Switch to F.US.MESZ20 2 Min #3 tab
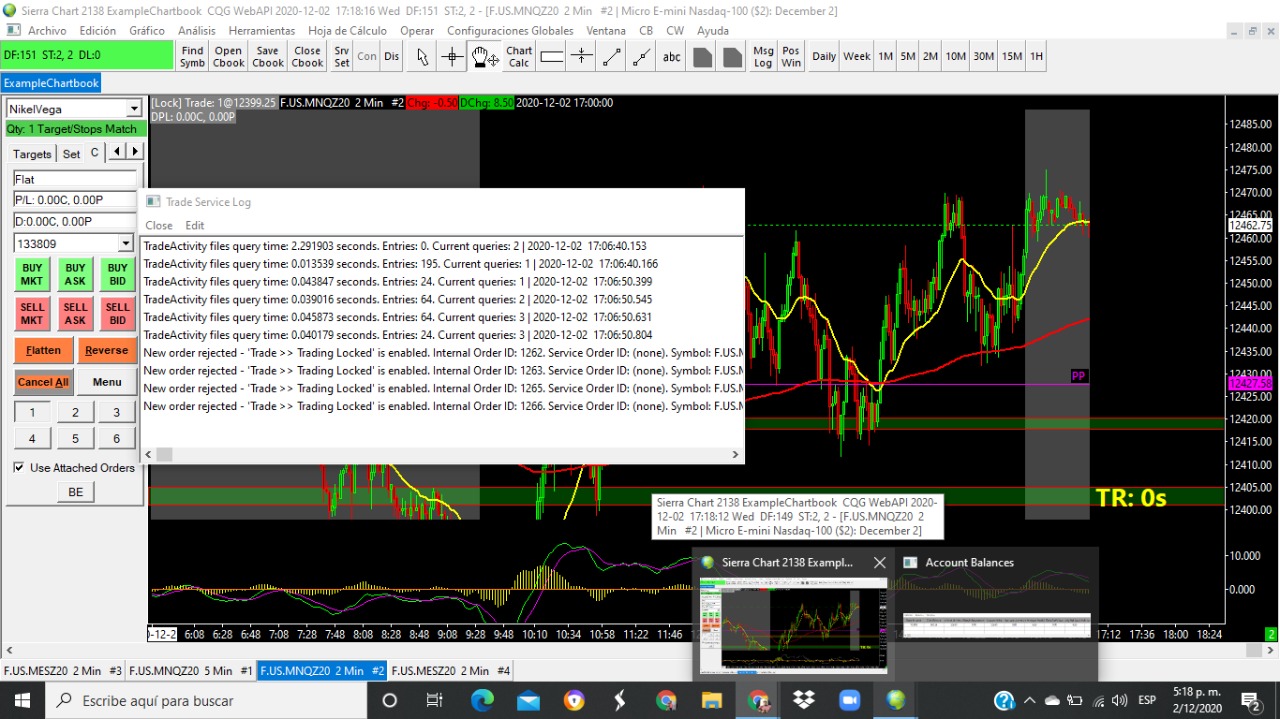The width and height of the screenshot is (1280, 719). coord(63,671)
